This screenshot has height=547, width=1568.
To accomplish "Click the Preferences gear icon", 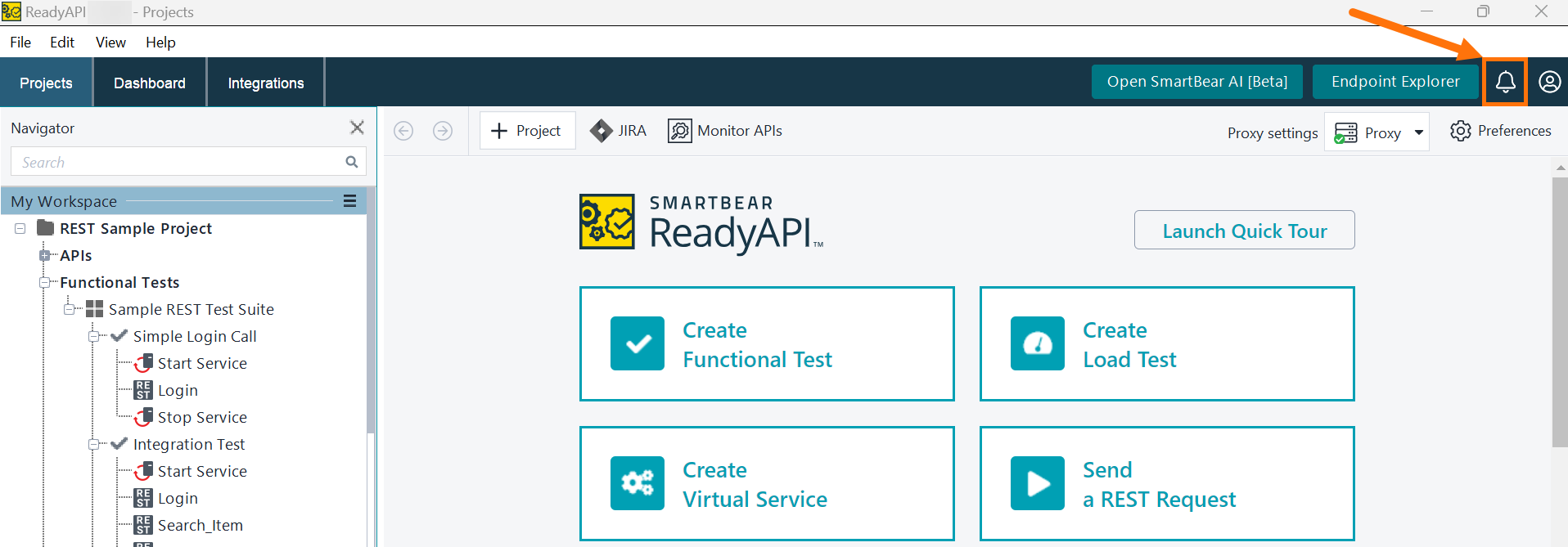I will click(x=1460, y=131).
